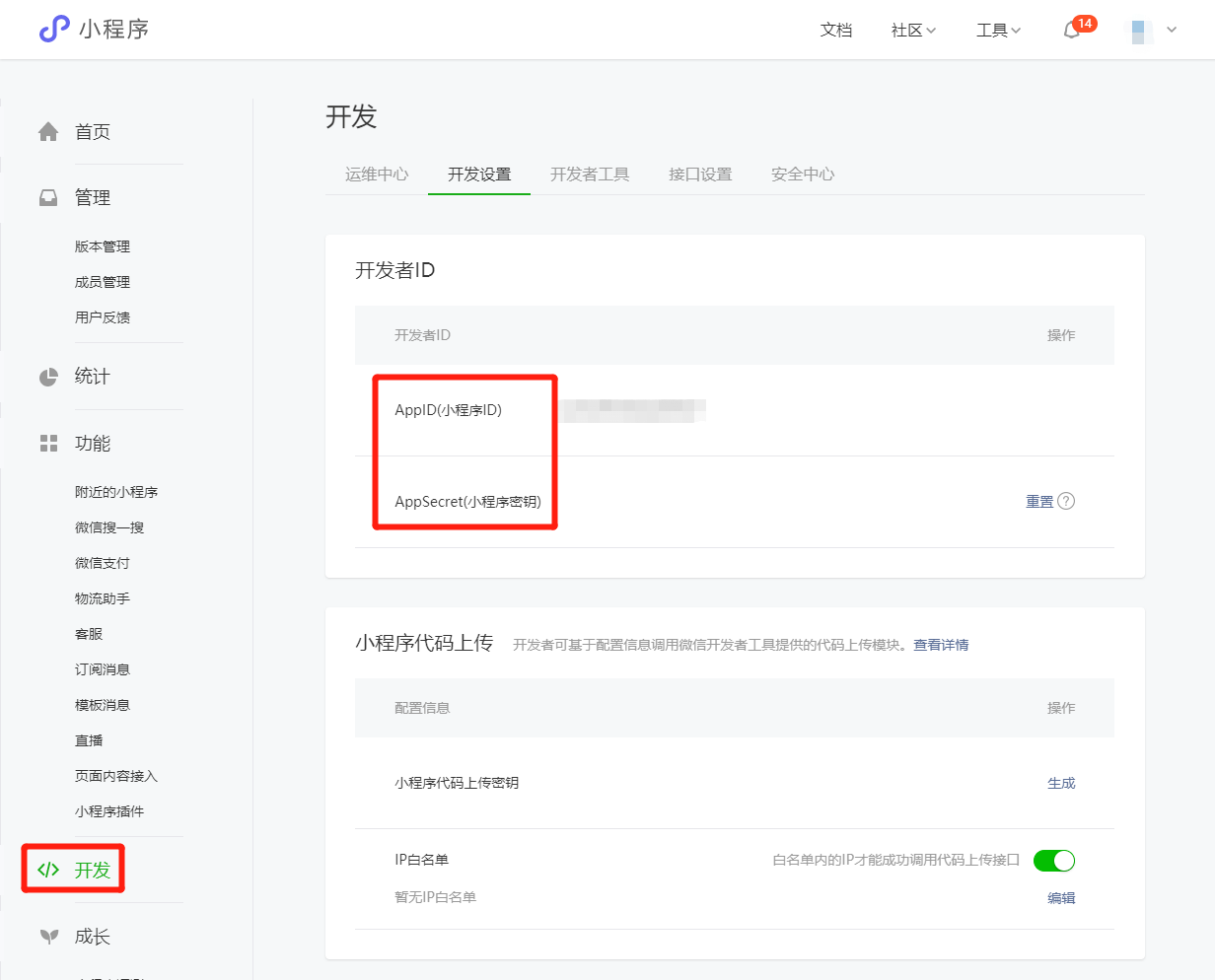Switch to the 运维中心 tab
This screenshot has height=980, width=1215.
tap(377, 175)
